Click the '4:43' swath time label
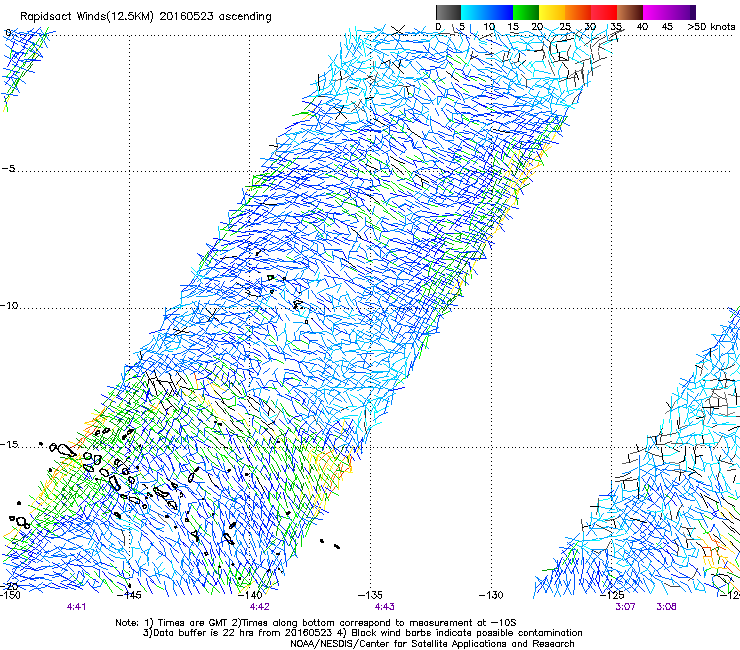The image size is (740, 650). [385, 607]
